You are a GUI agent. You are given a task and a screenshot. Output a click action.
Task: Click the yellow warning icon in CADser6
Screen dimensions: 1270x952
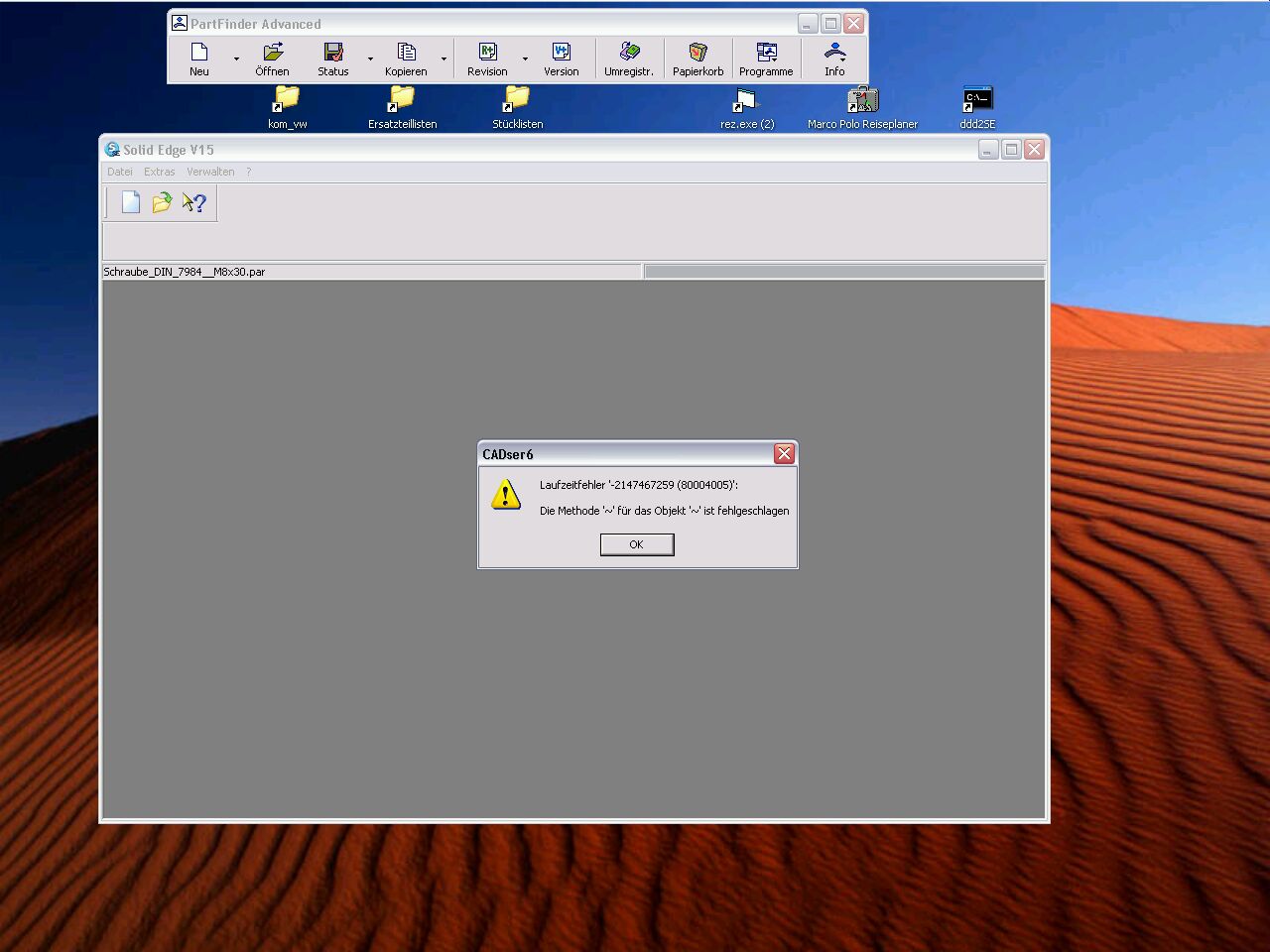tap(506, 494)
